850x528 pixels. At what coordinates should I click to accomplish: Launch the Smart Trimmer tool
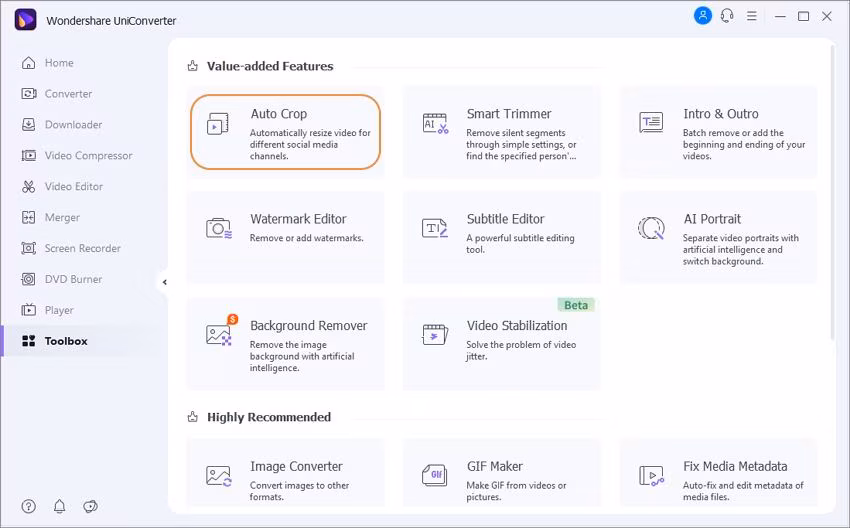[502, 132]
